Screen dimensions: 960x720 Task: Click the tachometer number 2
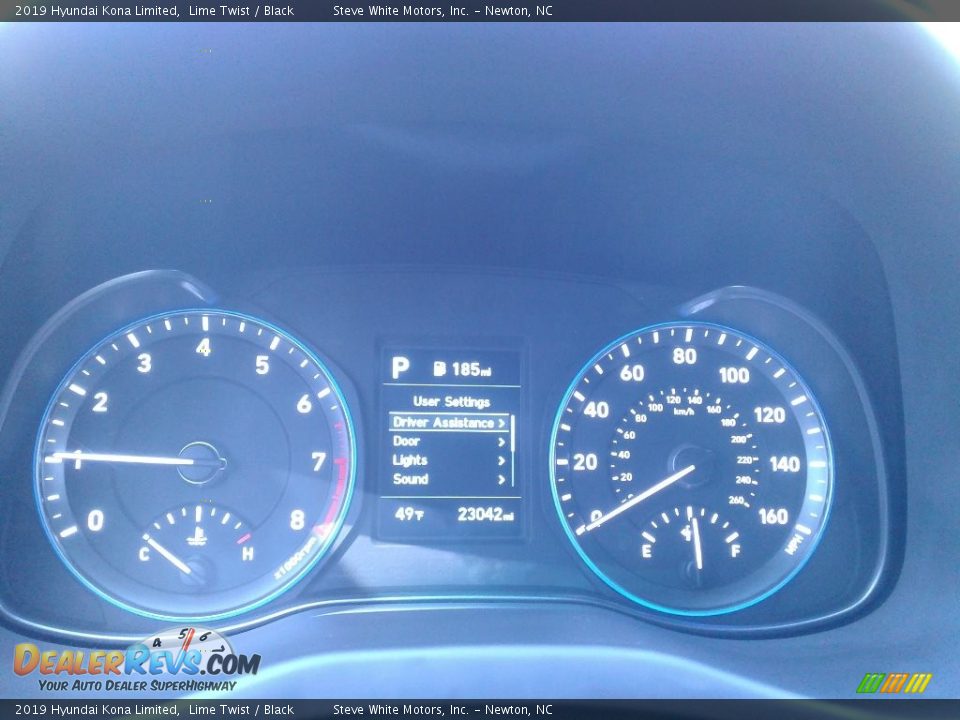100,402
